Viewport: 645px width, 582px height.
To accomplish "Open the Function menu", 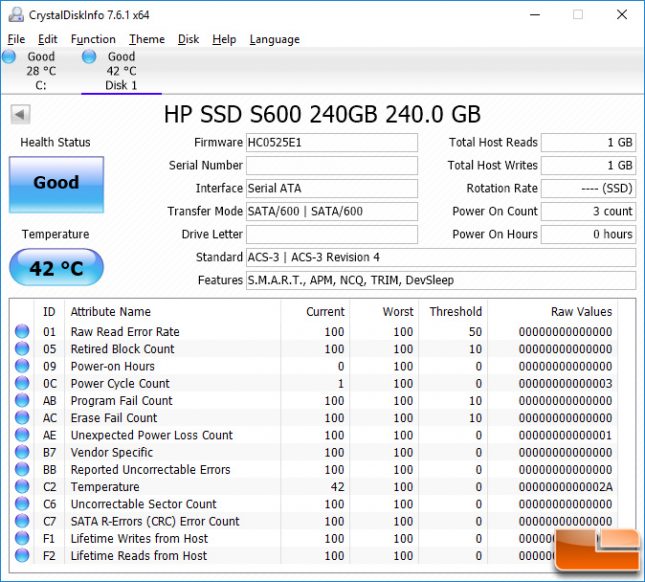I will click(93, 39).
